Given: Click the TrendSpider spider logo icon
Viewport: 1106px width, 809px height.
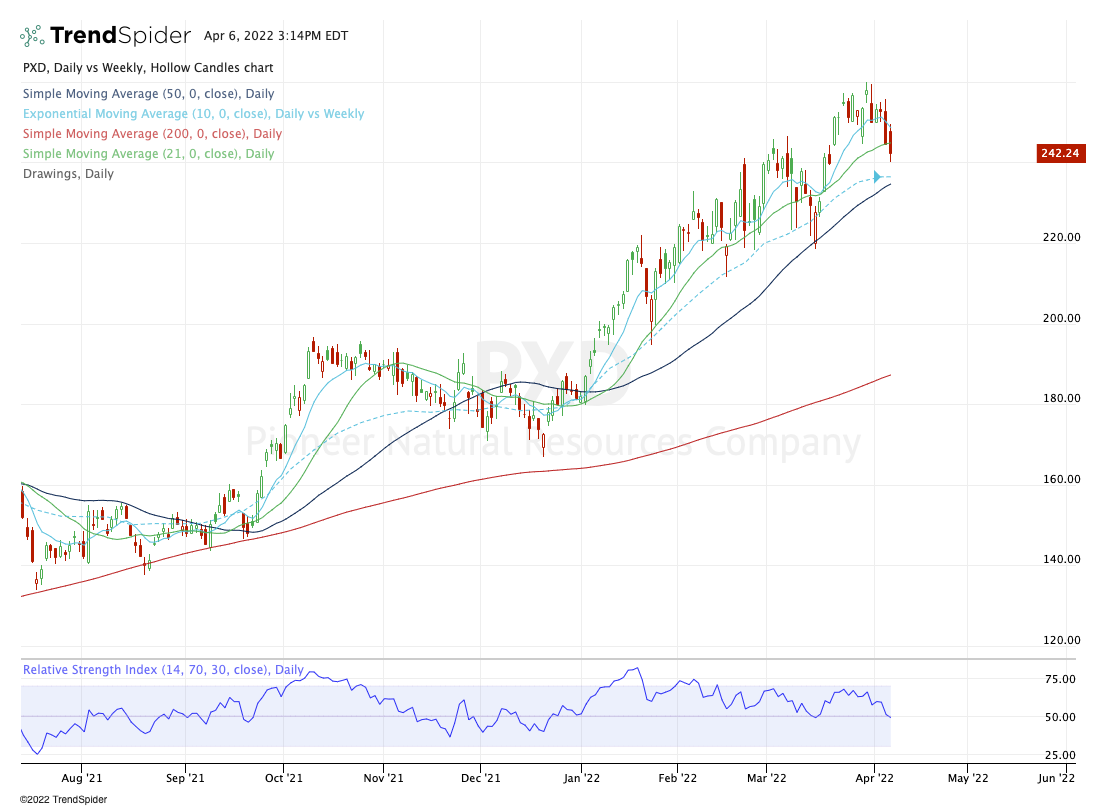Looking at the screenshot, I should pos(32,36).
